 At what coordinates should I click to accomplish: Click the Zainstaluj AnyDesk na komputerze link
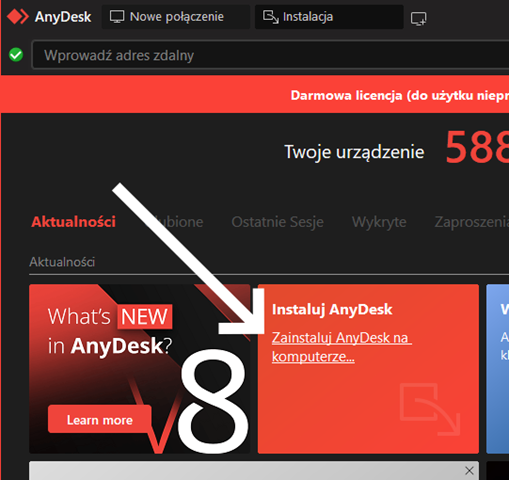coord(342,347)
